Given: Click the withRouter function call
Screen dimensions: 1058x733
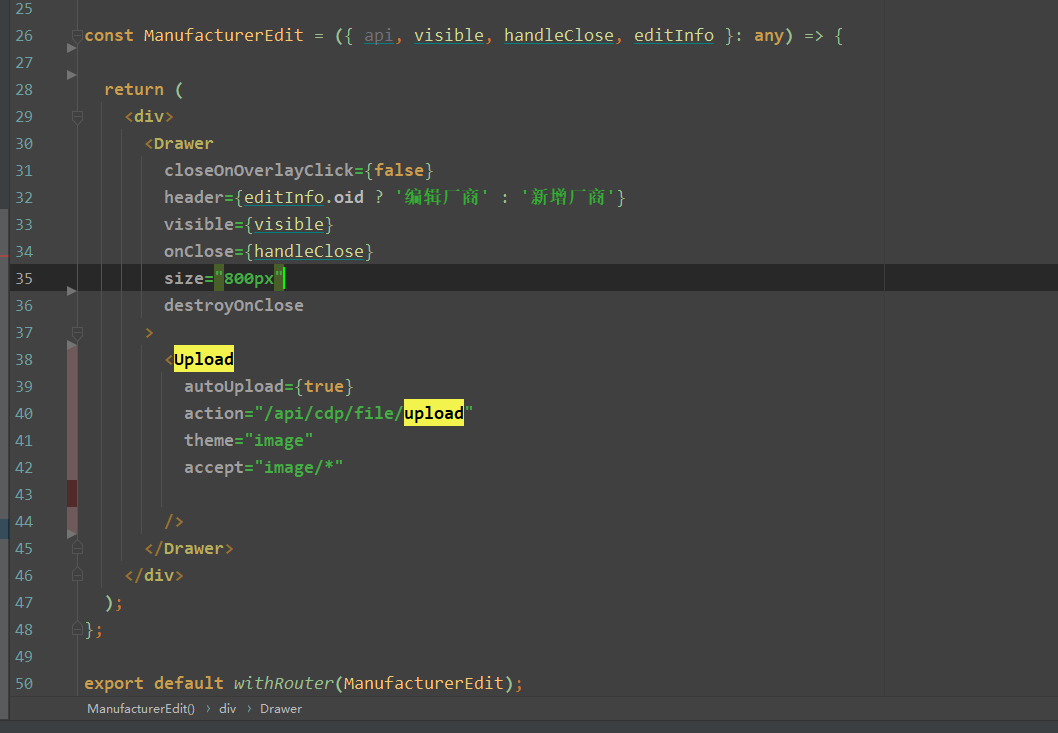Looking at the screenshot, I should [284, 683].
